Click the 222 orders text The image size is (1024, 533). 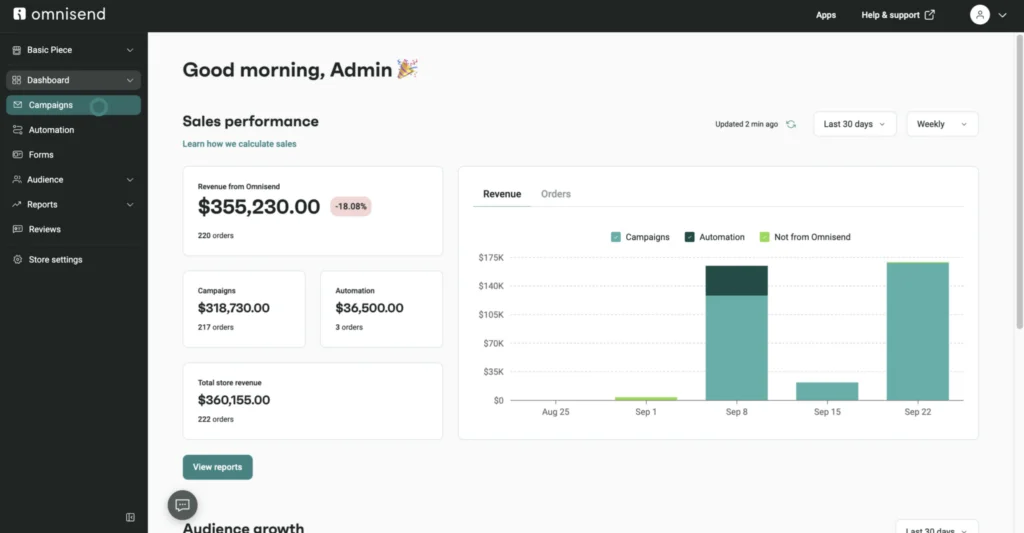(x=216, y=419)
